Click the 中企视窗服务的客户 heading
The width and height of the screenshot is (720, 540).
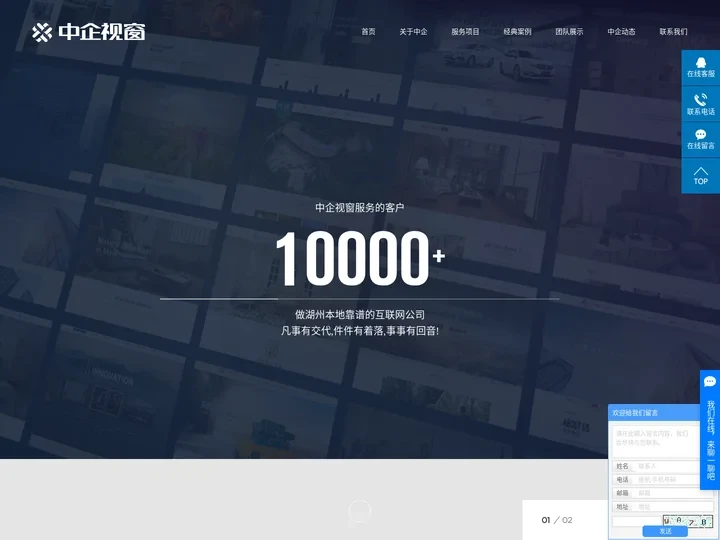[x=360, y=208]
